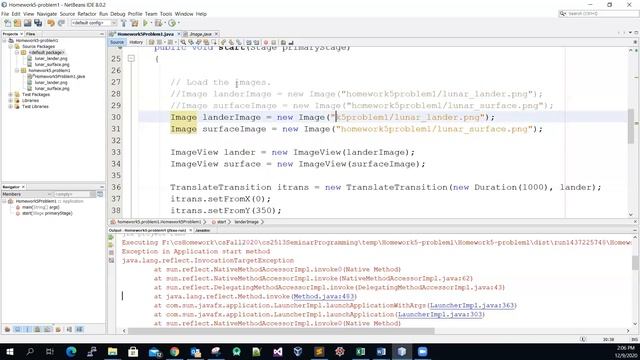The width and height of the screenshot is (640, 360).
Task: Click the red Start Macro Recording icon
Action: coord(266,42)
